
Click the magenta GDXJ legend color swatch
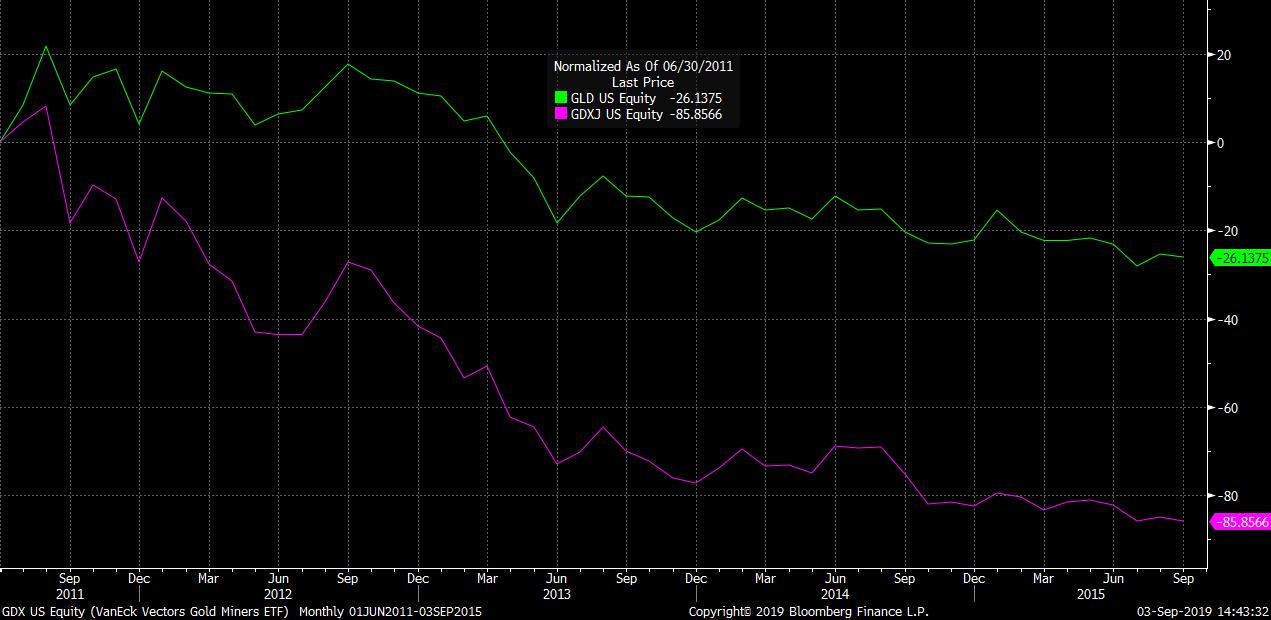pos(561,114)
